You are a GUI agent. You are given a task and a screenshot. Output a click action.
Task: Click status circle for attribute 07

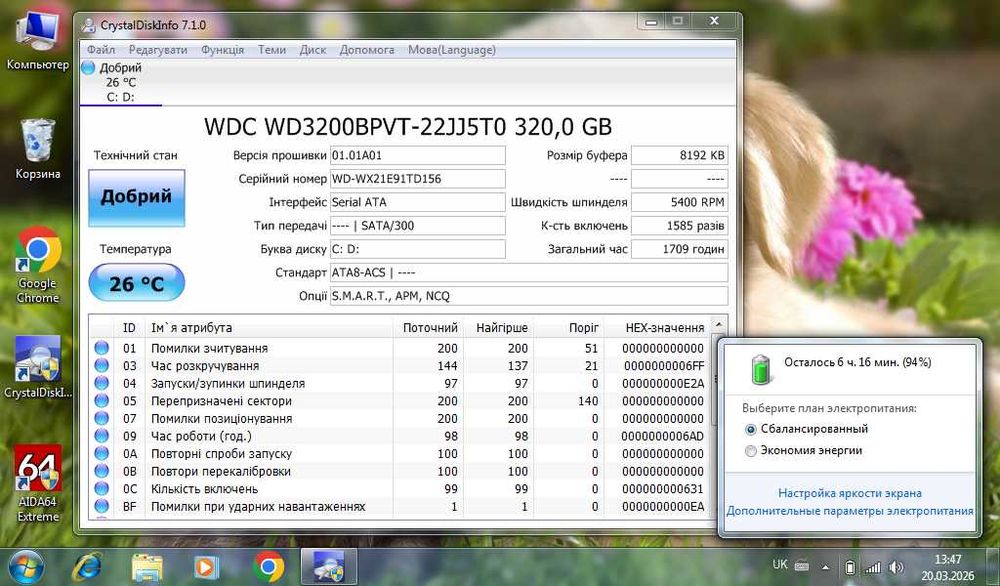pos(101,418)
